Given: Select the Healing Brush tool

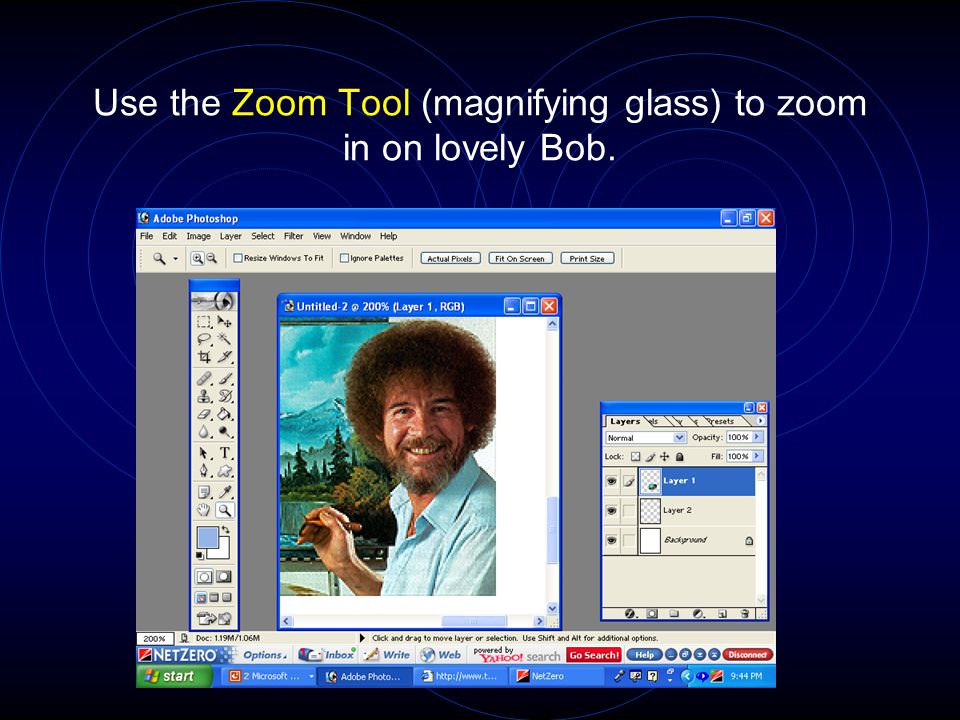Looking at the screenshot, I should click(x=204, y=378).
